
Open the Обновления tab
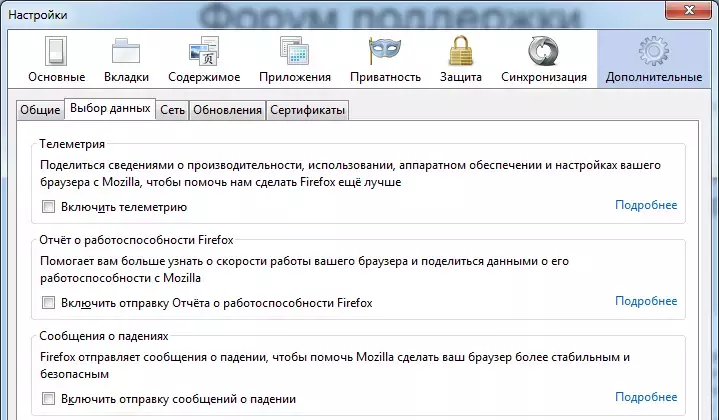point(227,110)
